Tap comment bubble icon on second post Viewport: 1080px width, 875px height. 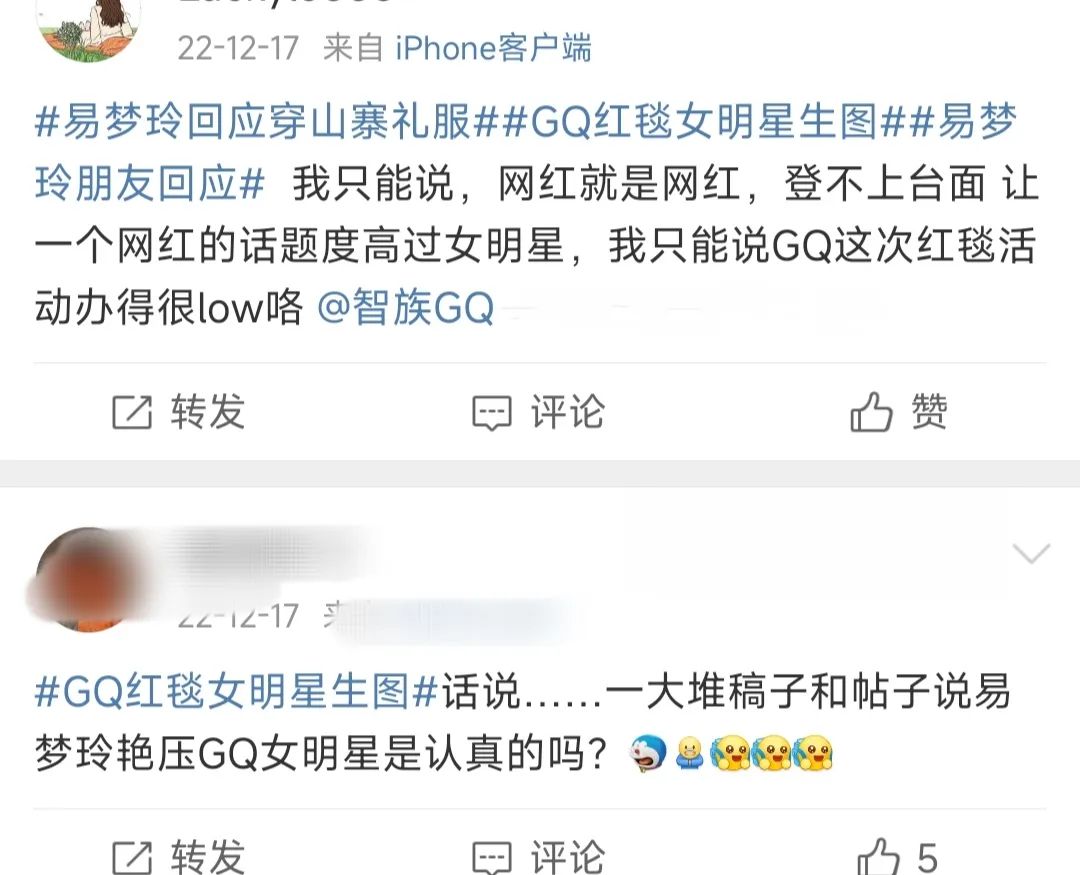pyautogui.click(x=492, y=858)
